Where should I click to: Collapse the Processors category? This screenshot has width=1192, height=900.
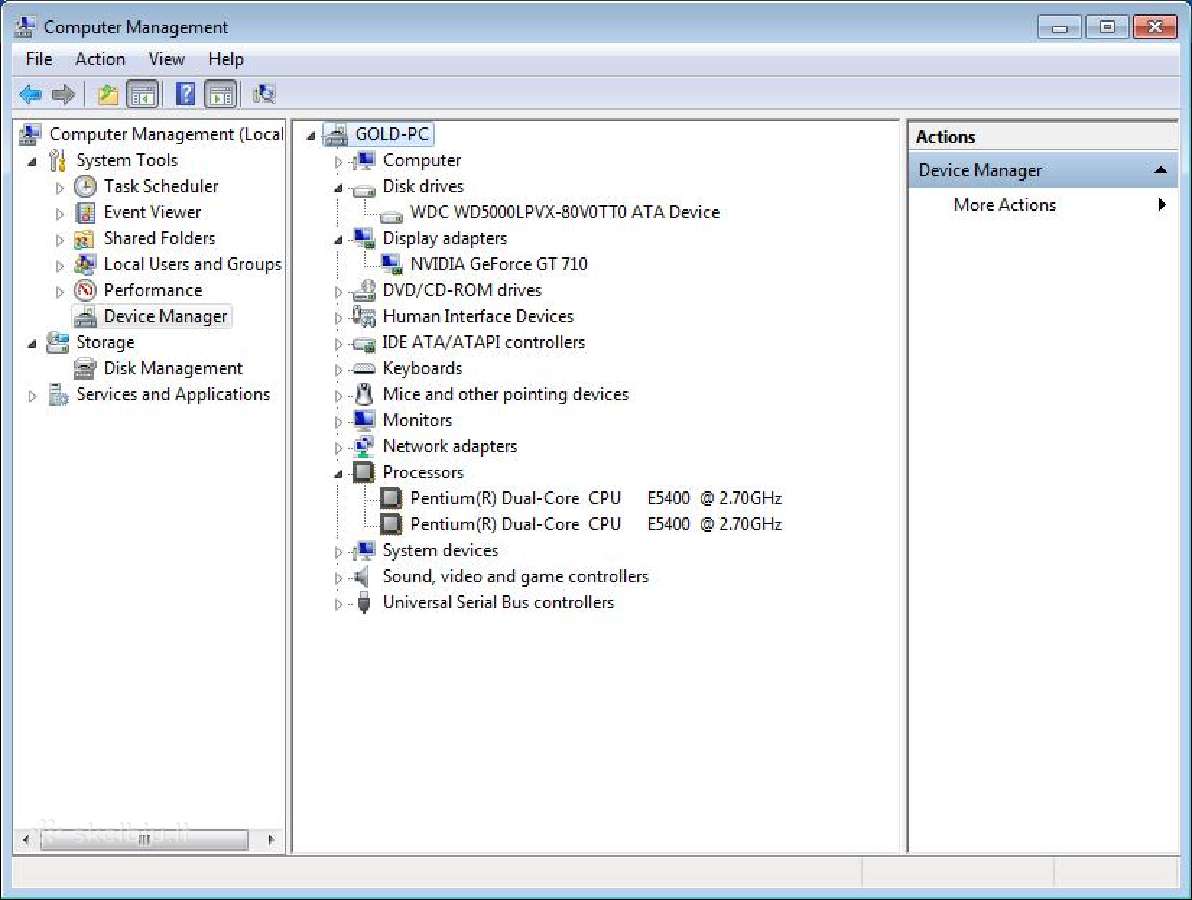pyautogui.click(x=338, y=474)
